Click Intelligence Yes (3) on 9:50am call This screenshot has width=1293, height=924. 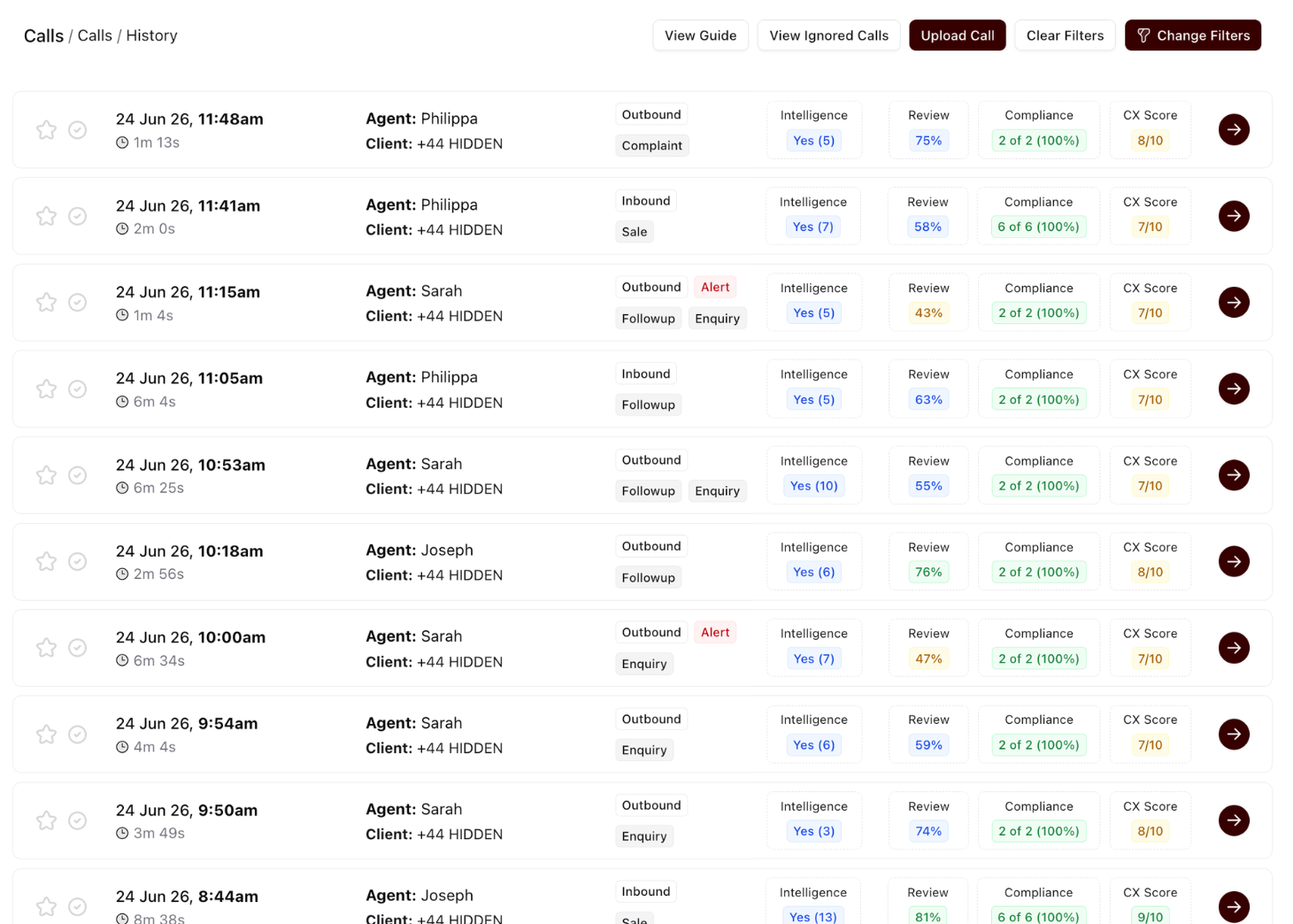click(814, 831)
